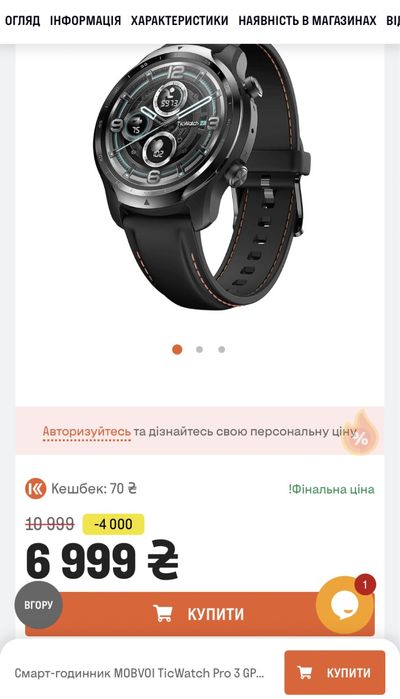Viewport: 400px width, 699px height.
Task: Select the third carousel dot
Action: click(x=222, y=350)
